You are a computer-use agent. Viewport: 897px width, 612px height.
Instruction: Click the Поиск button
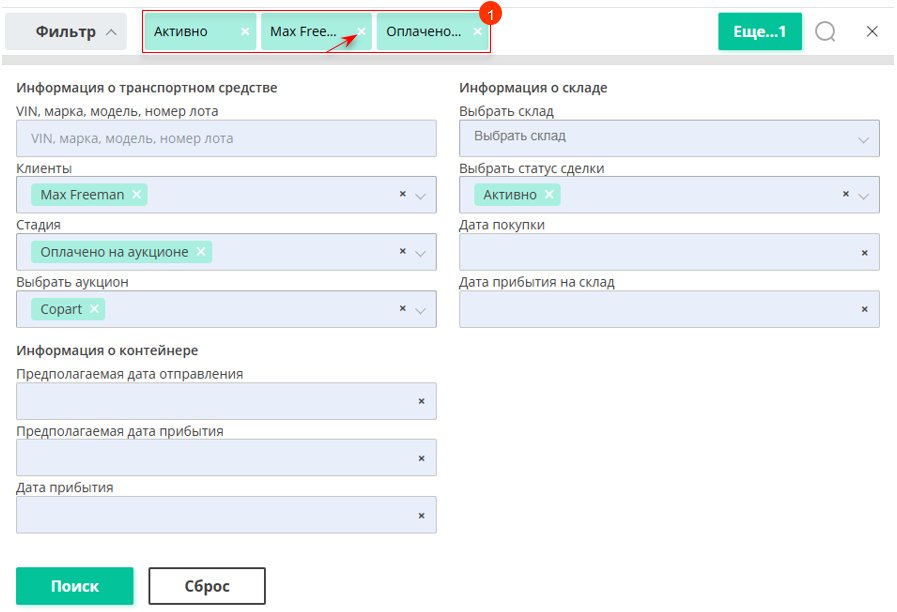(x=75, y=586)
